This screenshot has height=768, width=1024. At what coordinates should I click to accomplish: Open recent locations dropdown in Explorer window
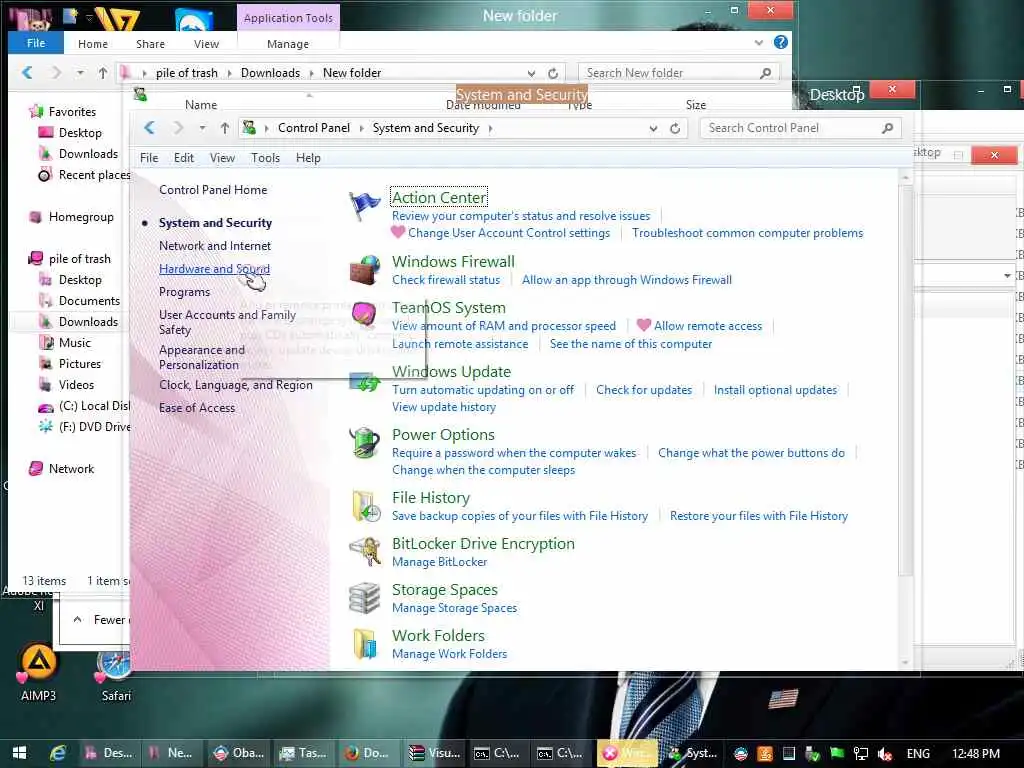[x=80, y=72]
